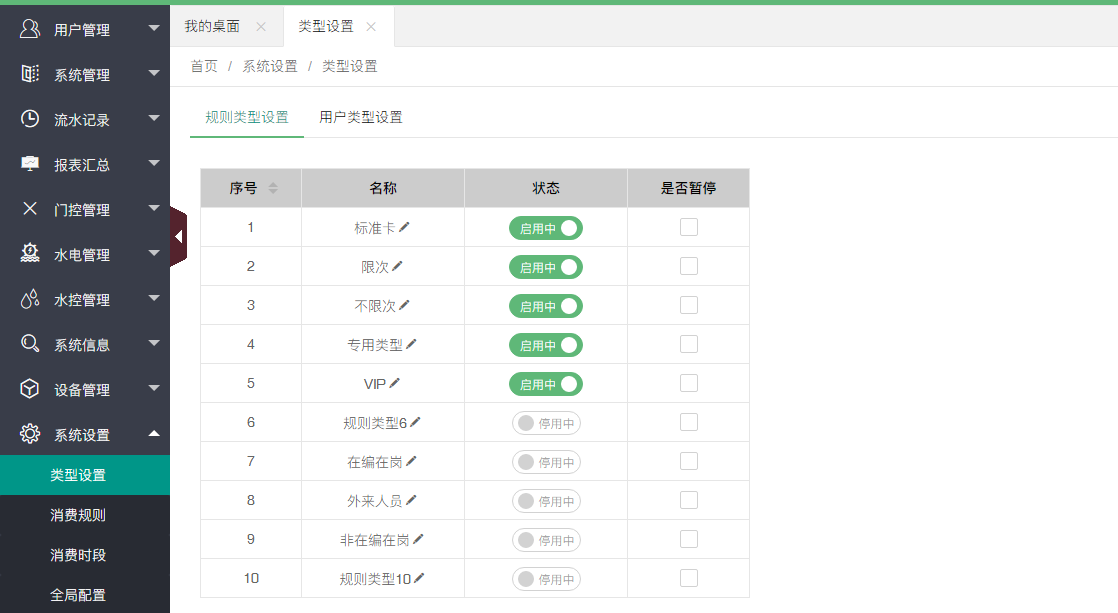
Task: Click the 首页 breadcrumb link
Action: [204, 66]
